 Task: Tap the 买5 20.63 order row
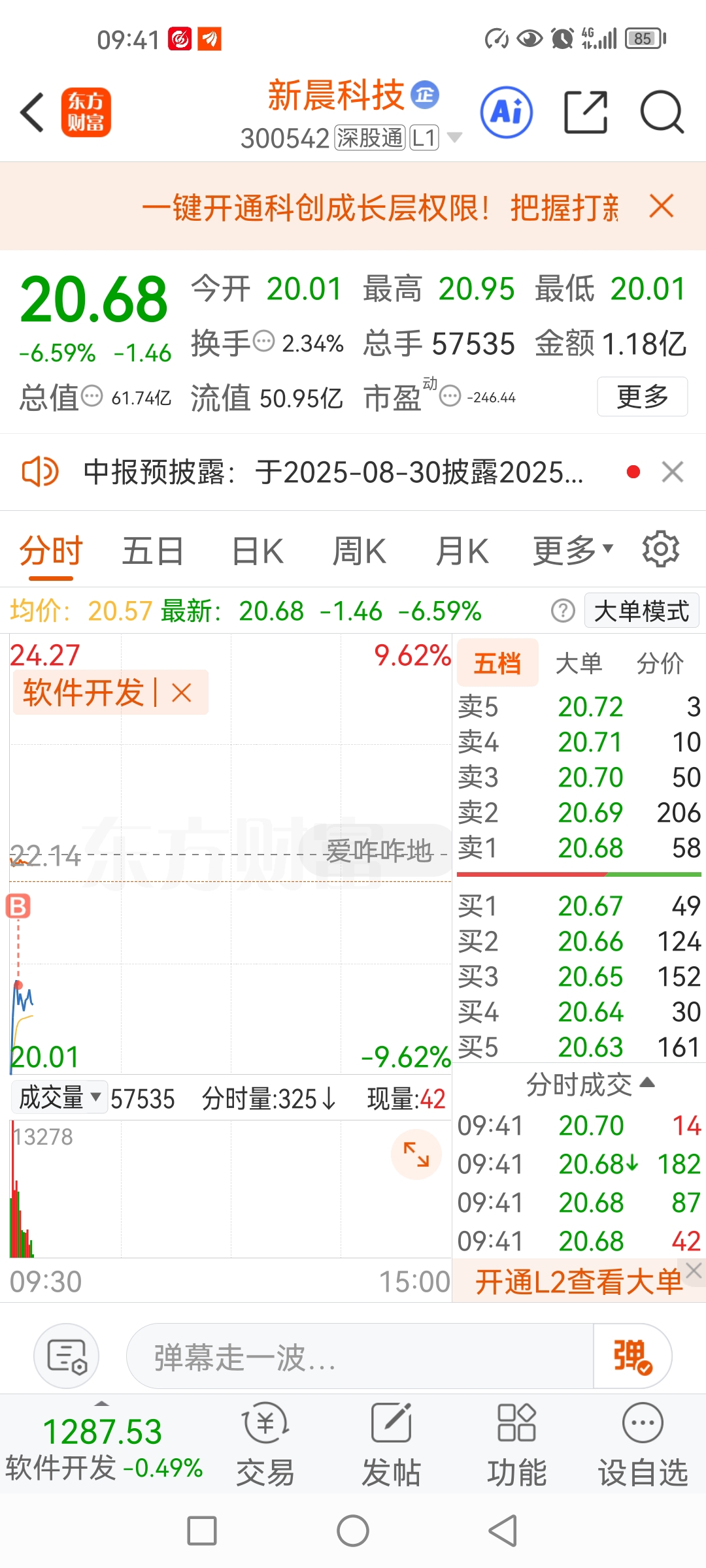pos(579,1047)
